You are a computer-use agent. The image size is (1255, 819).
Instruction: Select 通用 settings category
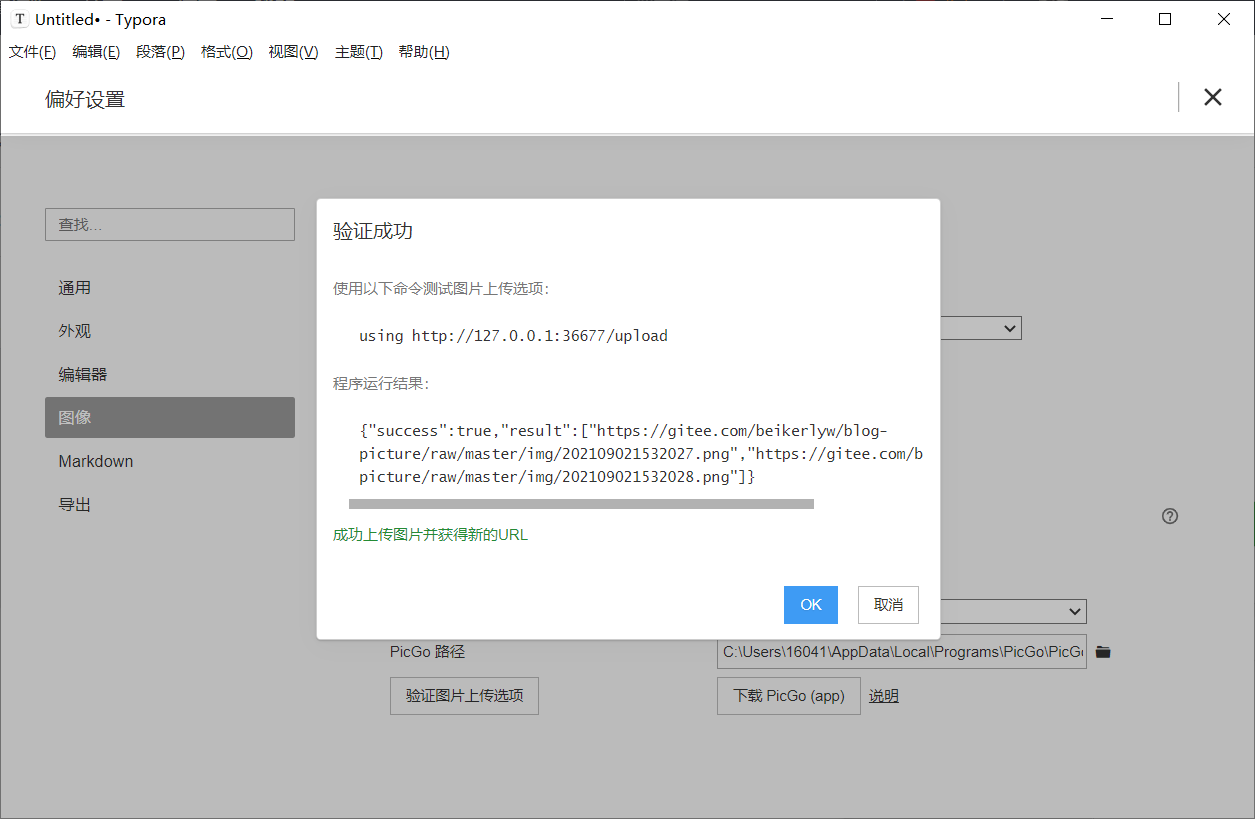pos(170,288)
